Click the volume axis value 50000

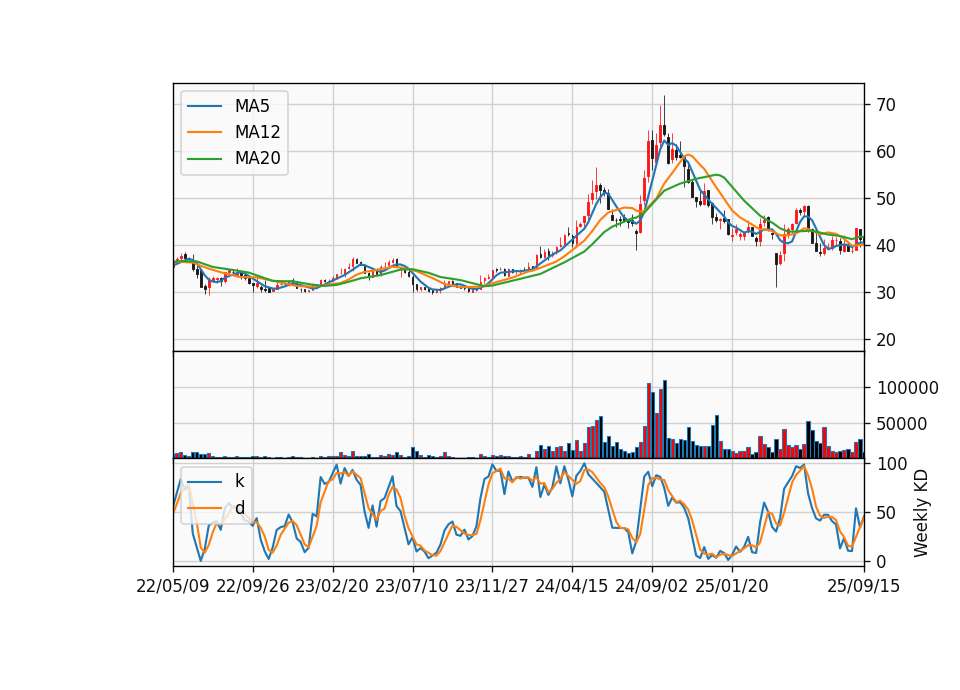902,424
